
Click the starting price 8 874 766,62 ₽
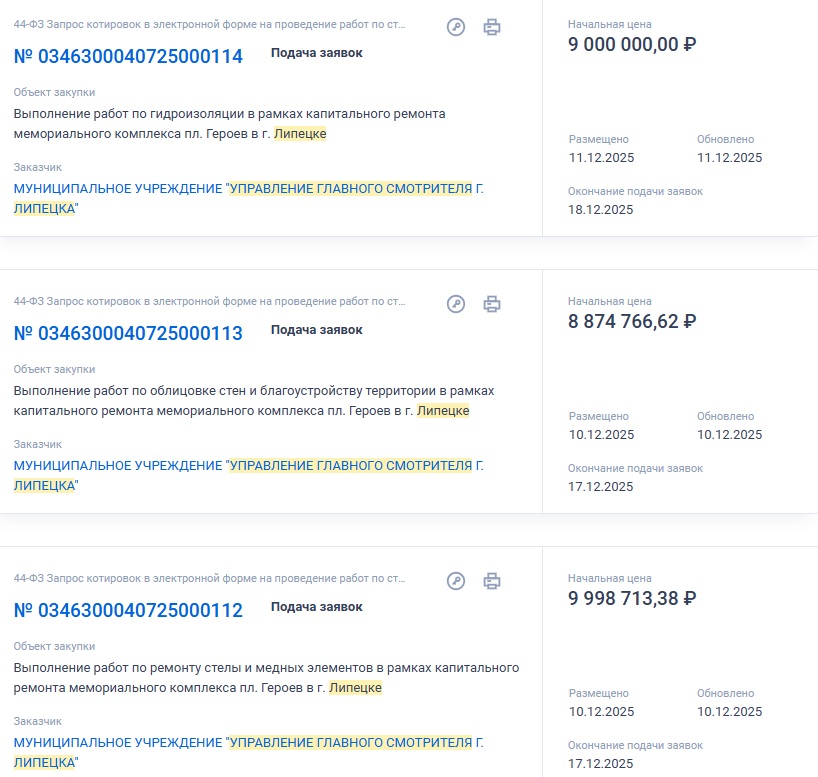tap(631, 321)
